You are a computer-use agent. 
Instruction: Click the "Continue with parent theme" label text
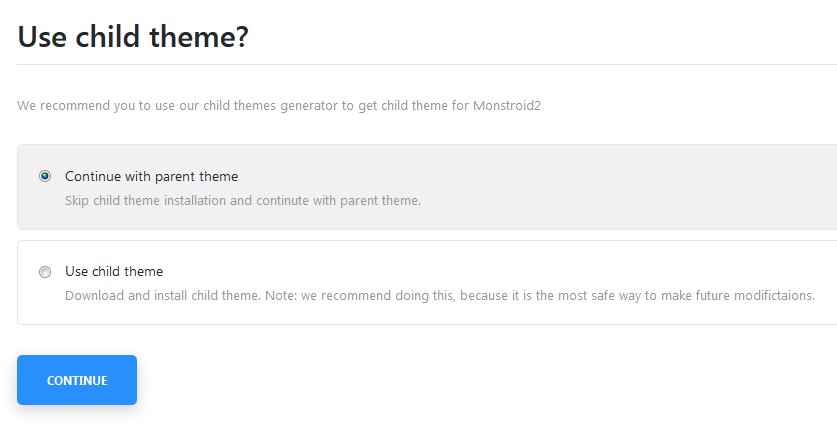(152, 177)
